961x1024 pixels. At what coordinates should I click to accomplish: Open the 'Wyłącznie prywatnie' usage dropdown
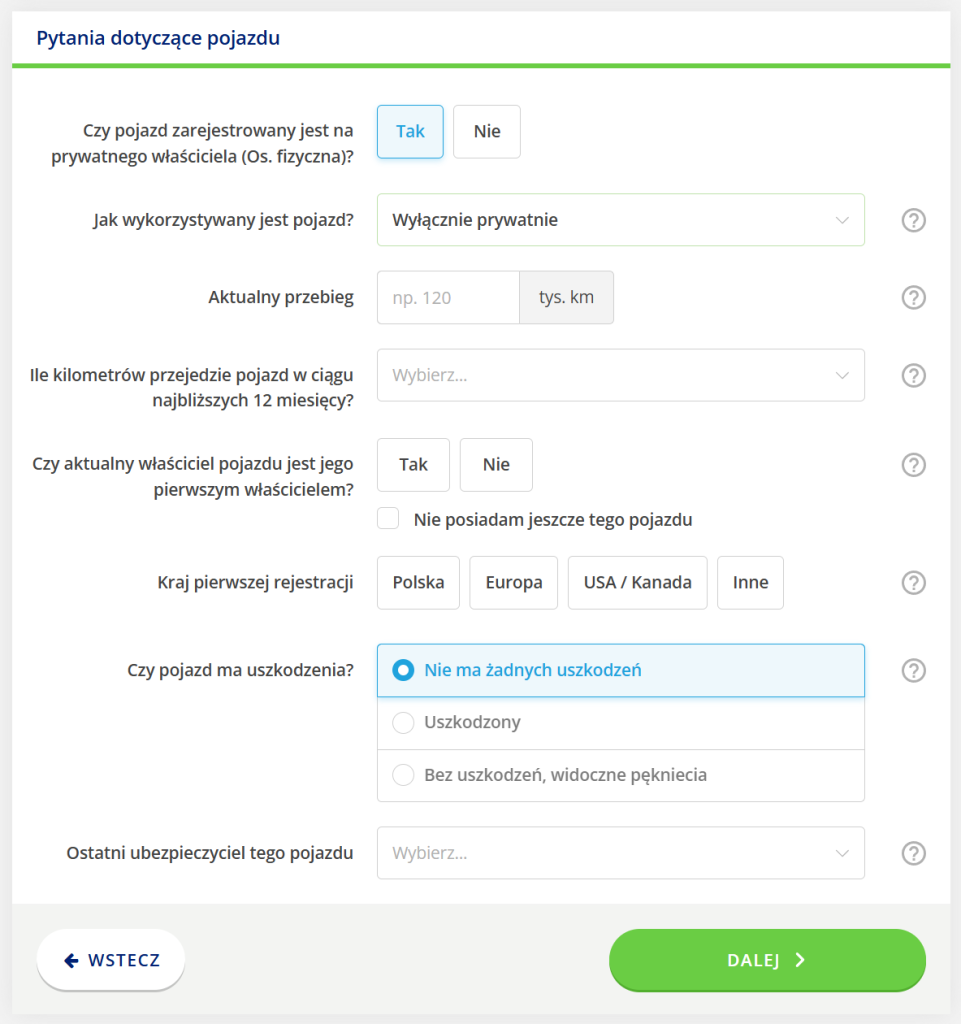[620, 220]
